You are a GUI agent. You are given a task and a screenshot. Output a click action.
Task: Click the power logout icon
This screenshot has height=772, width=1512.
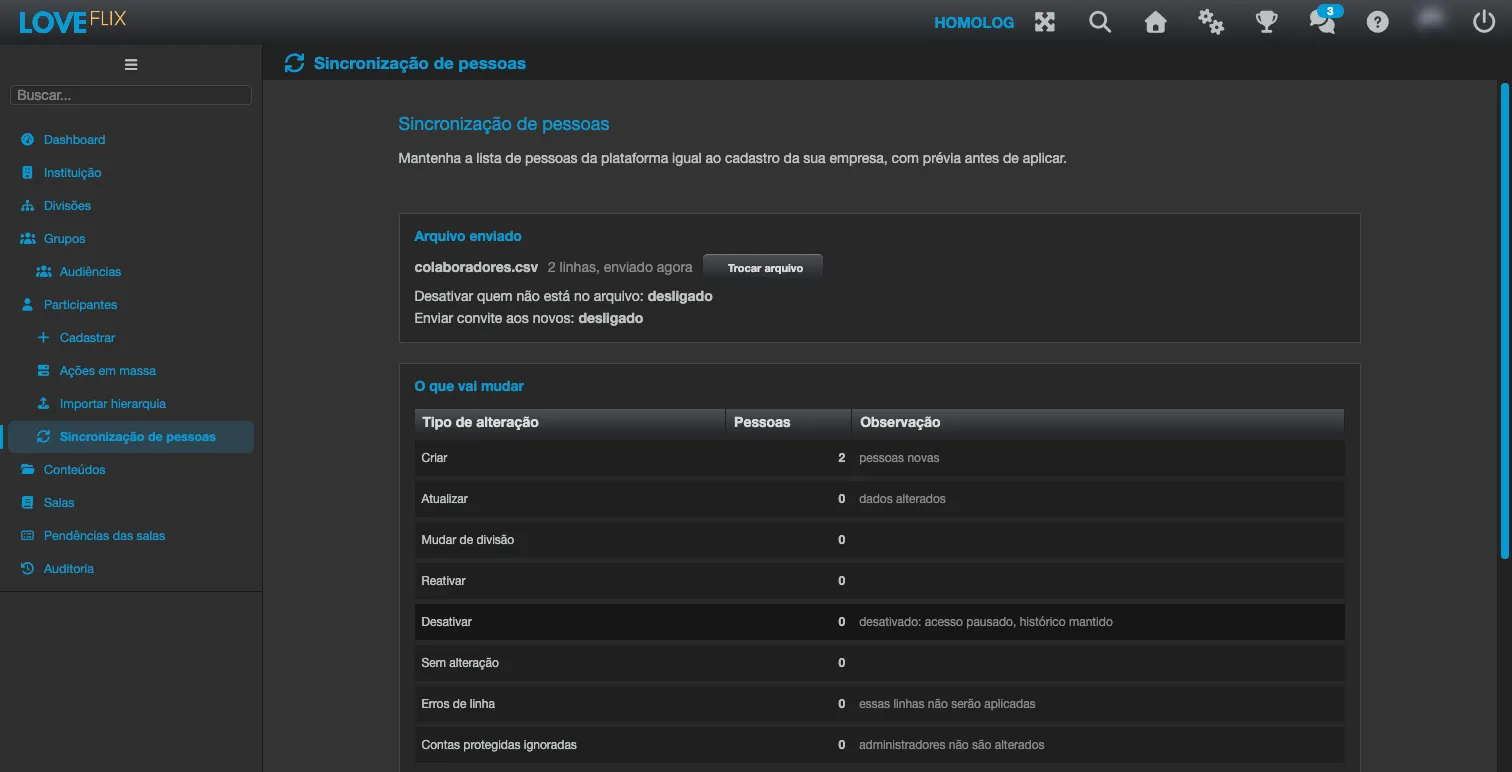pos(1485,22)
